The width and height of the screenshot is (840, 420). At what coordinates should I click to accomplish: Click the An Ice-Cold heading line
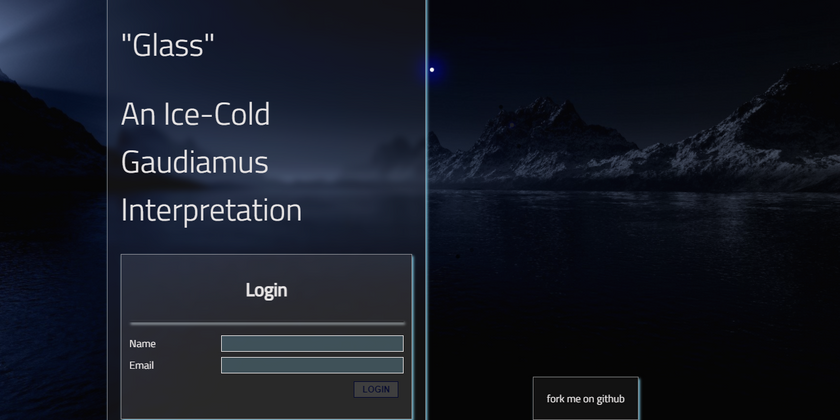196,114
